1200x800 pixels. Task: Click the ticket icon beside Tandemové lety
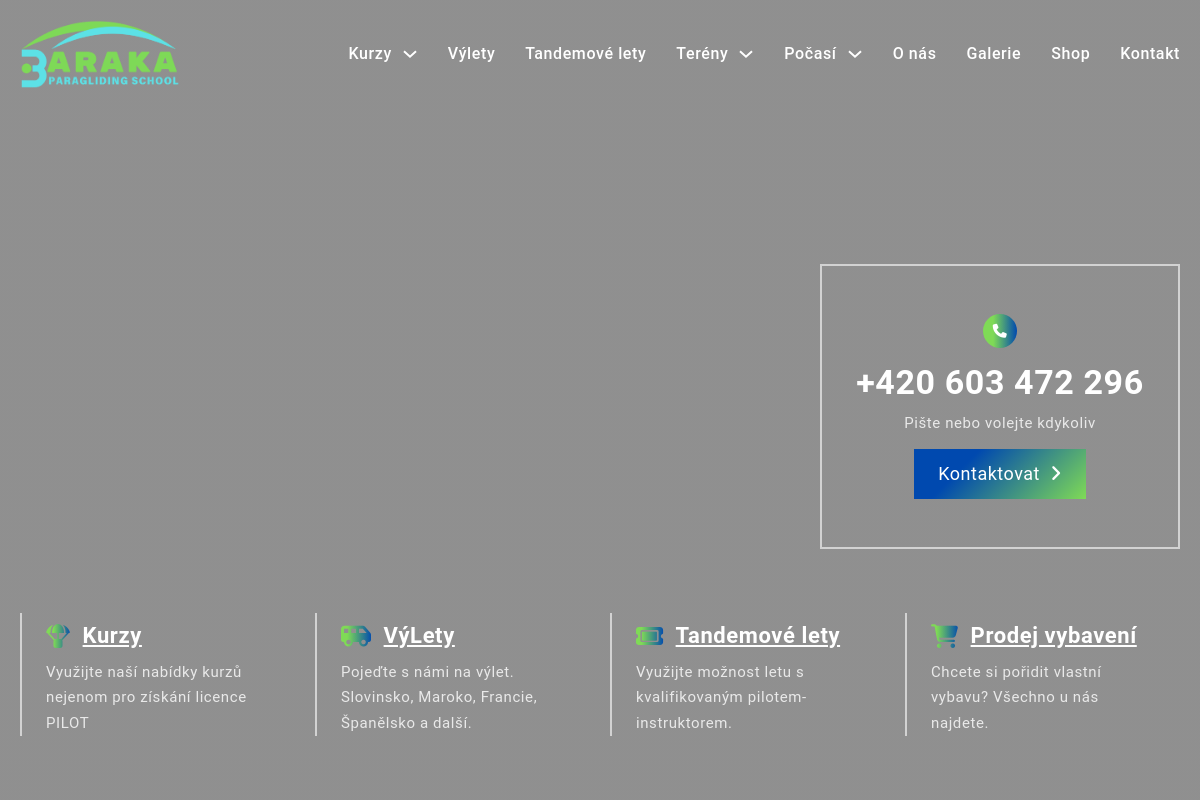(649, 636)
